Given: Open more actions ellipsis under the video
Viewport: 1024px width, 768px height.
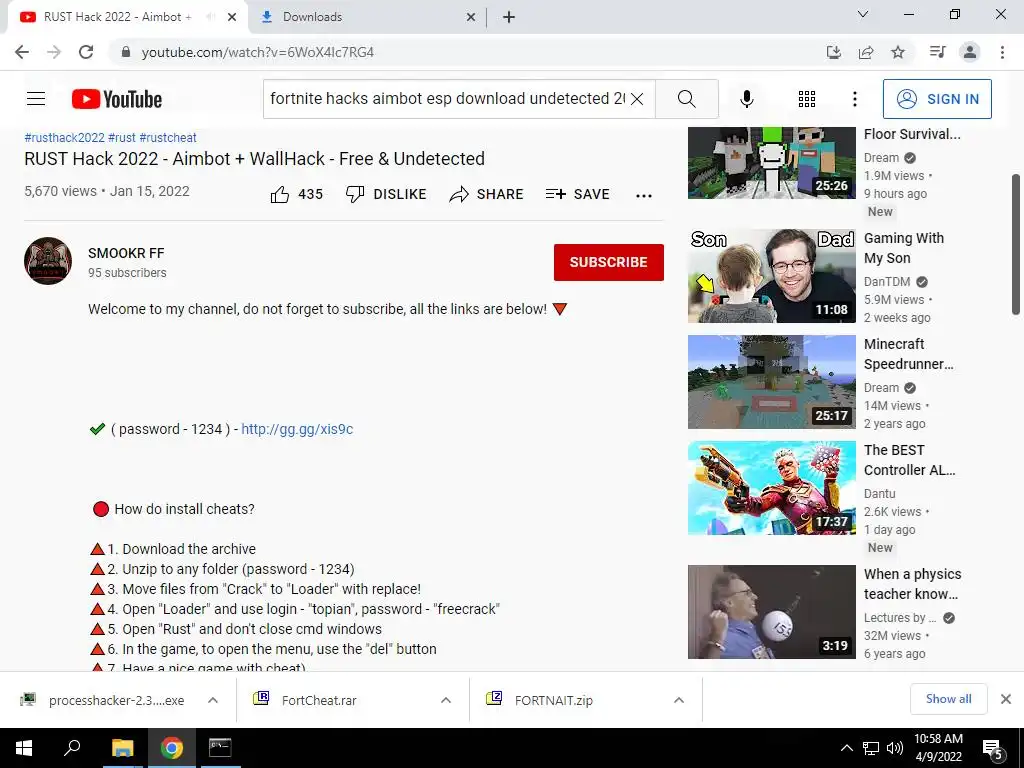Looking at the screenshot, I should click(x=644, y=195).
